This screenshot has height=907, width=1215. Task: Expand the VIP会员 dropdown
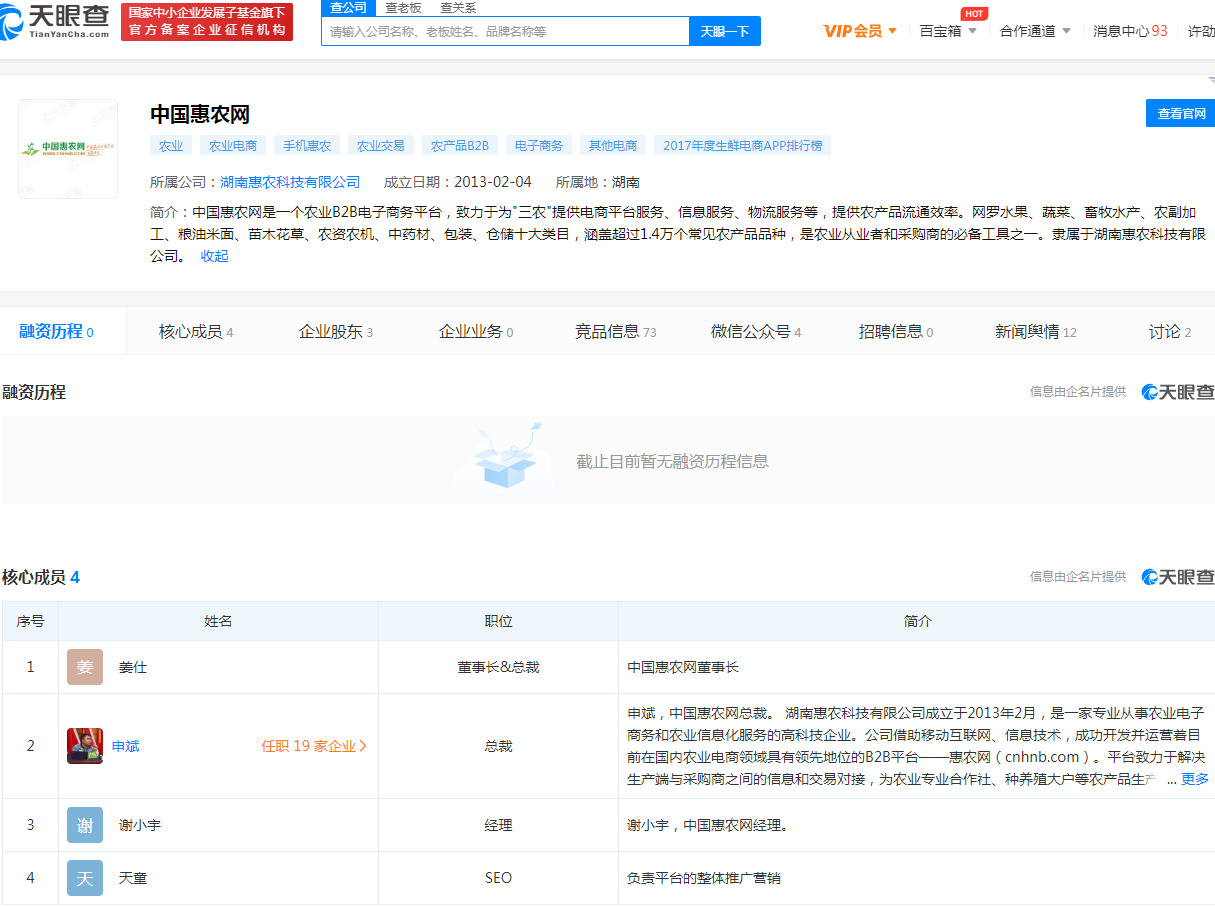(860, 31)
